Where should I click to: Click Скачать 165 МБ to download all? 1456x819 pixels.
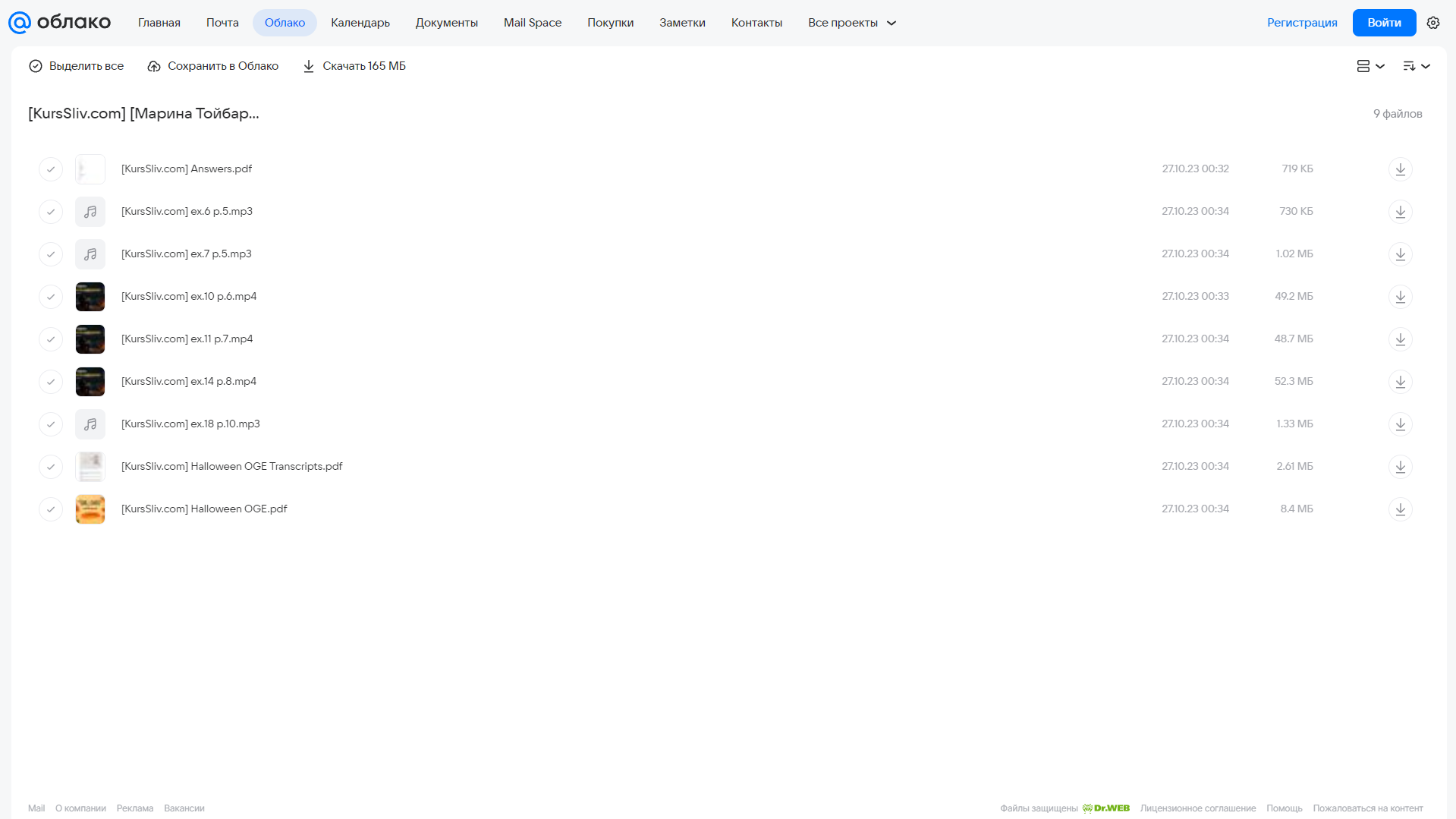(x=354, y=66)
